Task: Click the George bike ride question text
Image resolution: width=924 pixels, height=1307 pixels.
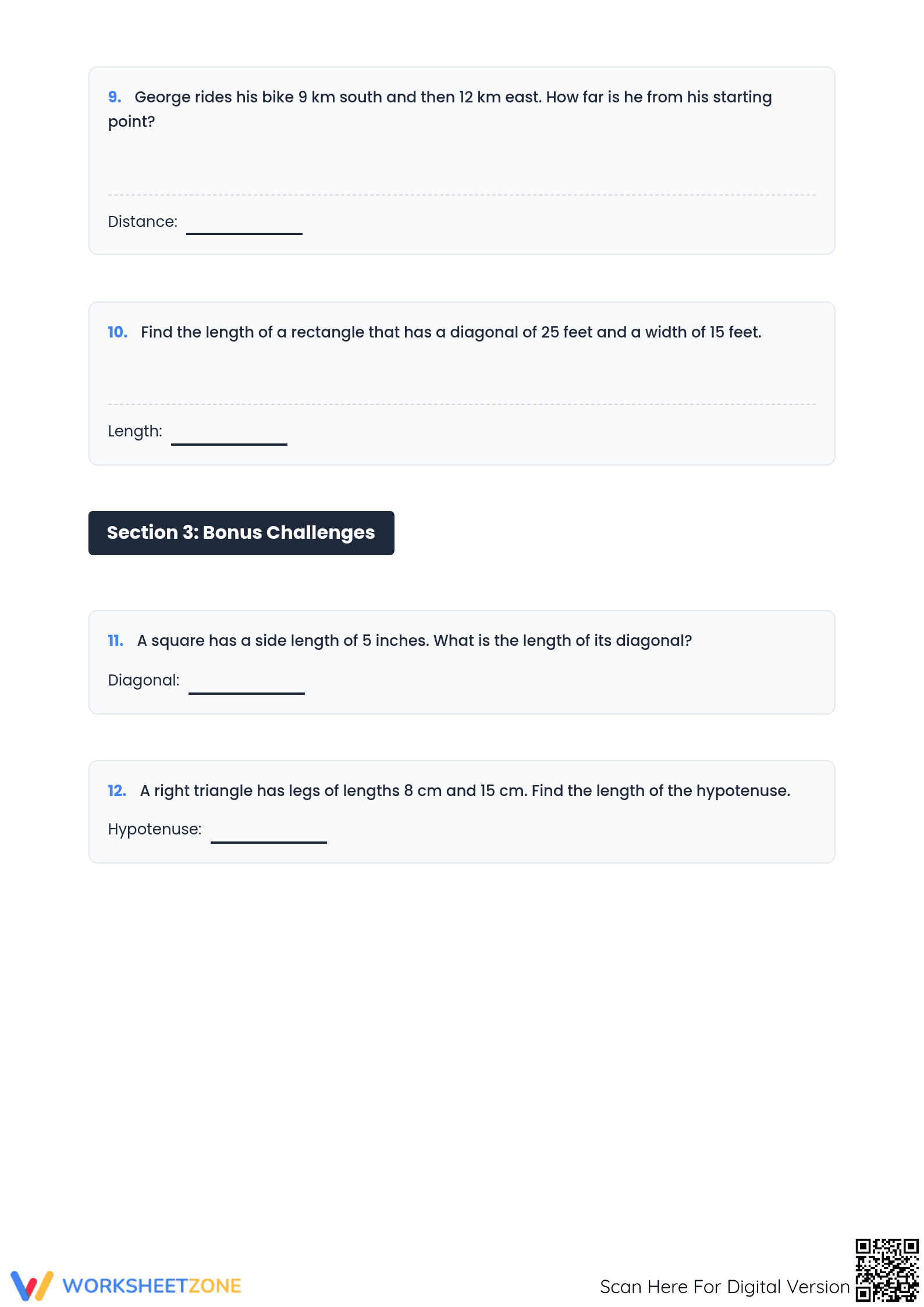Action: [440, 109]
